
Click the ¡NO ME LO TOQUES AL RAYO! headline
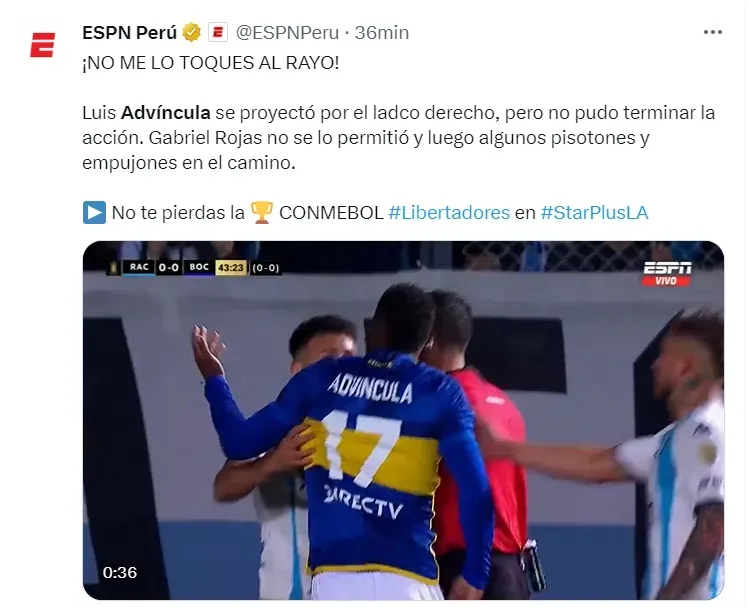coord(211,63)
